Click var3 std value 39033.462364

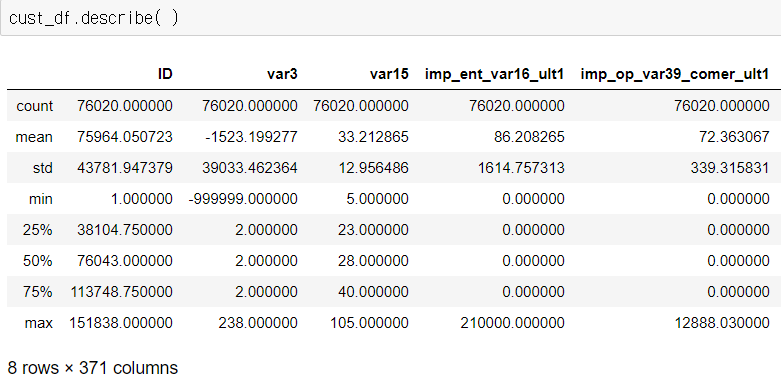click(250, 168)
